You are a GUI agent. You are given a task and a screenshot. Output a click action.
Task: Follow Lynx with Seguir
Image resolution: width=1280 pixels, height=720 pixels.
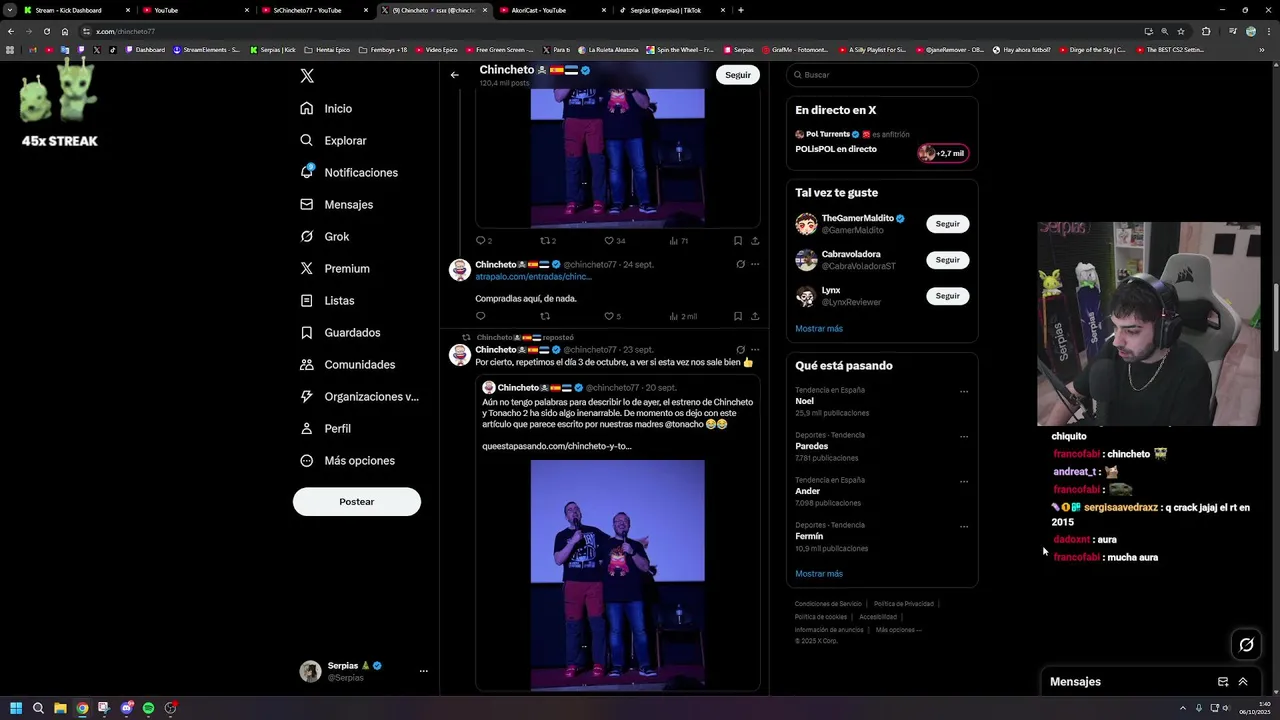click(x=947, y=296)
